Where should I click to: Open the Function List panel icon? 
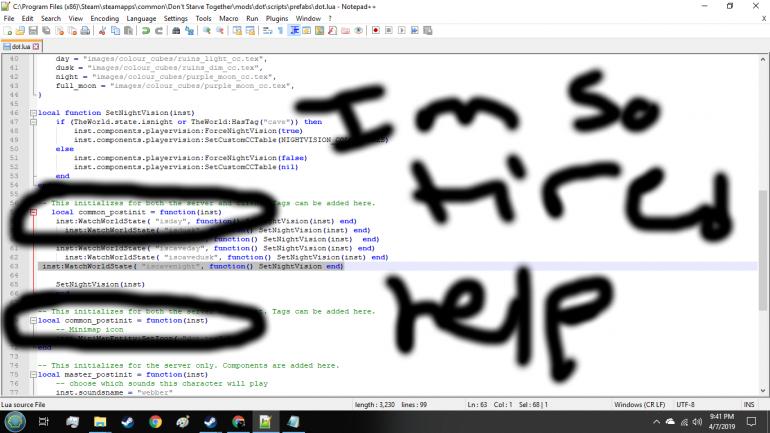point(332,30)
